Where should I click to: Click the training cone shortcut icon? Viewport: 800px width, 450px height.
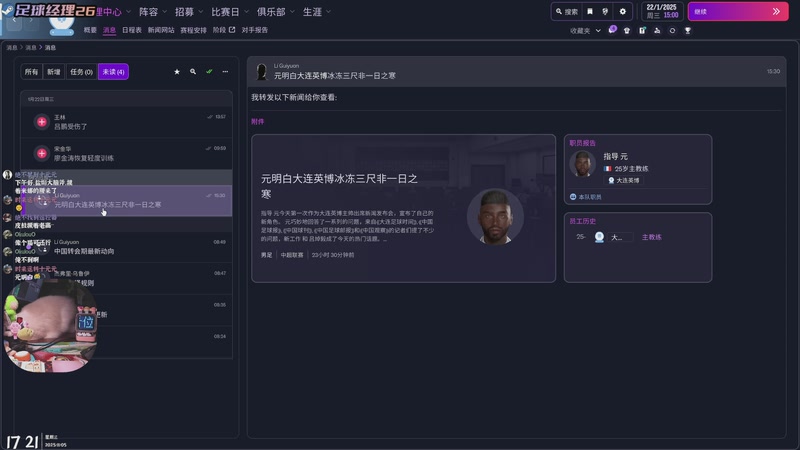coord(657,31)
